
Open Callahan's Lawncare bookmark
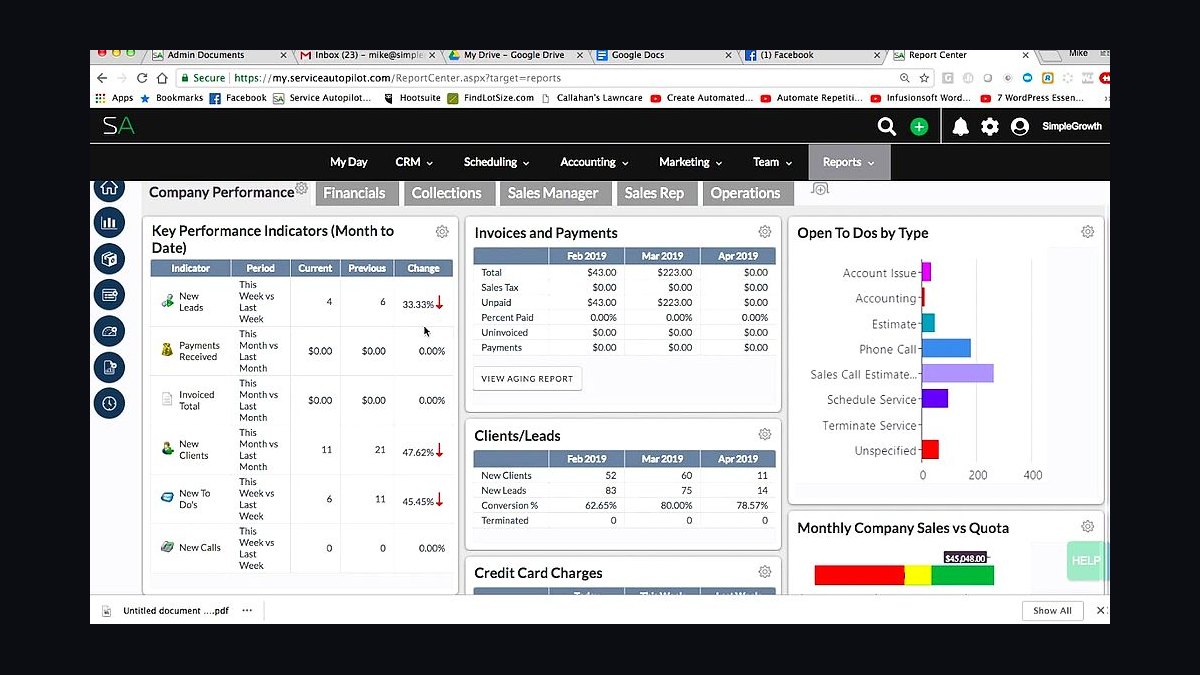[x=592, y=98]
